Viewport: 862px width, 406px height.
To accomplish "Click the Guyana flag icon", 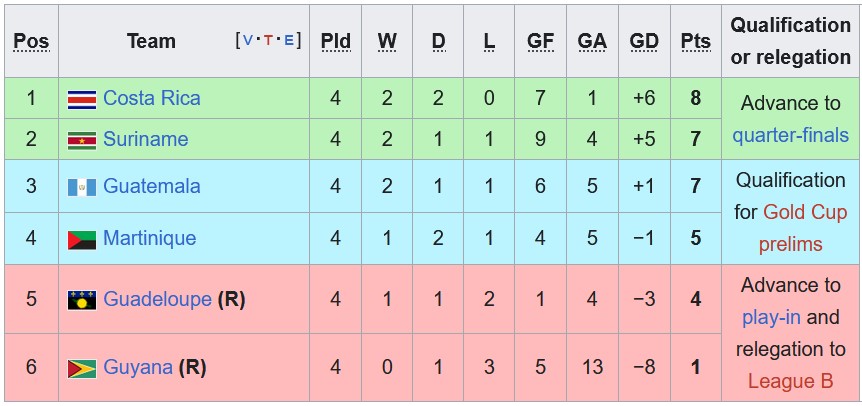I will point(81,368).
